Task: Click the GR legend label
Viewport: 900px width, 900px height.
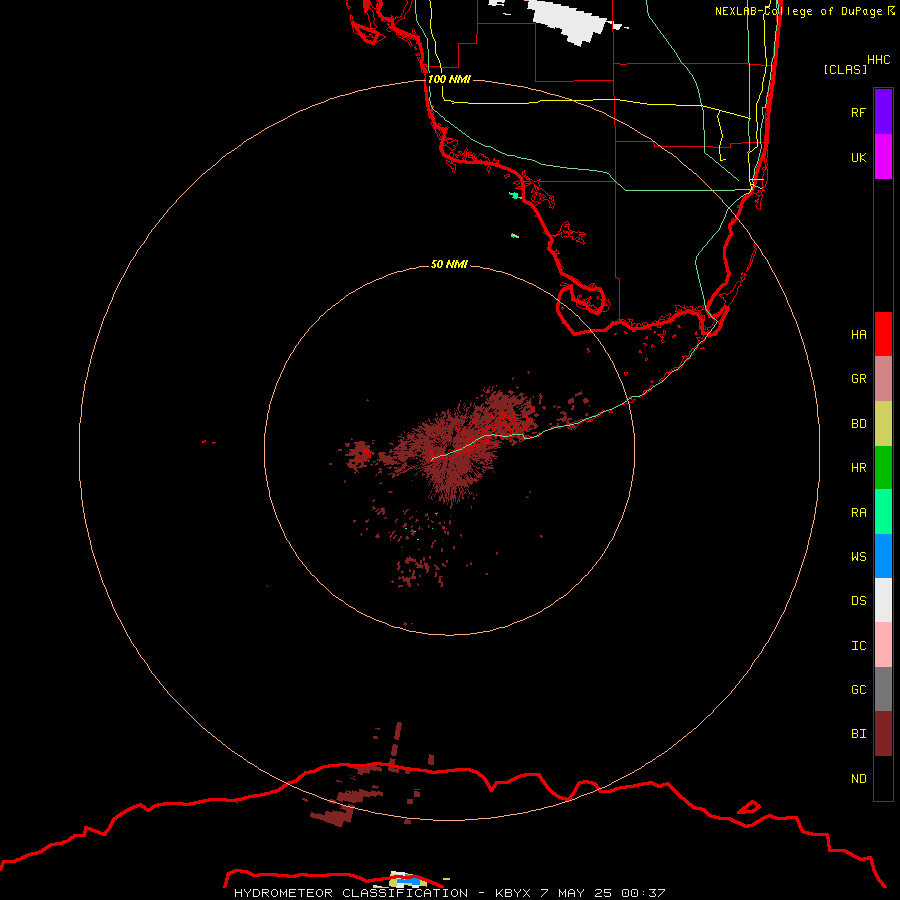Action: [x=858, y=379]
